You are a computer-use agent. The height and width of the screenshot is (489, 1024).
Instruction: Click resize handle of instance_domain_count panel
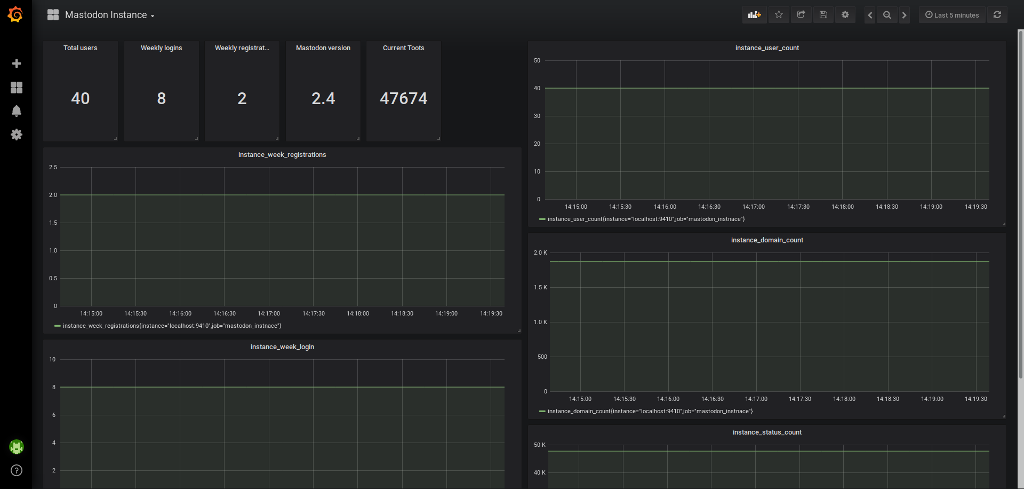click(x=1003, y=416)
